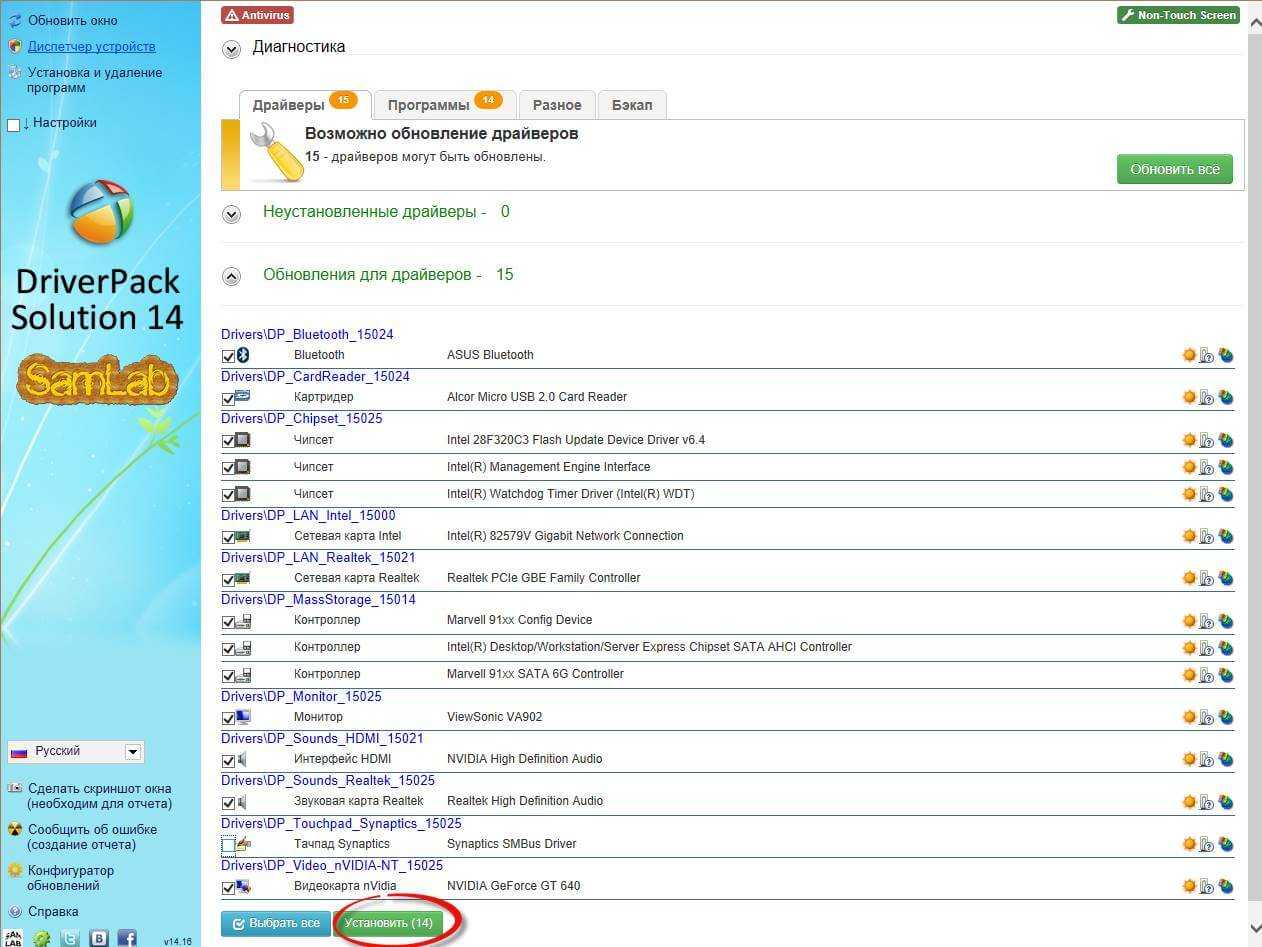Enable the Synaptics touchpad driver checkbox
The image size is (1262, 947).
(228, 845)
